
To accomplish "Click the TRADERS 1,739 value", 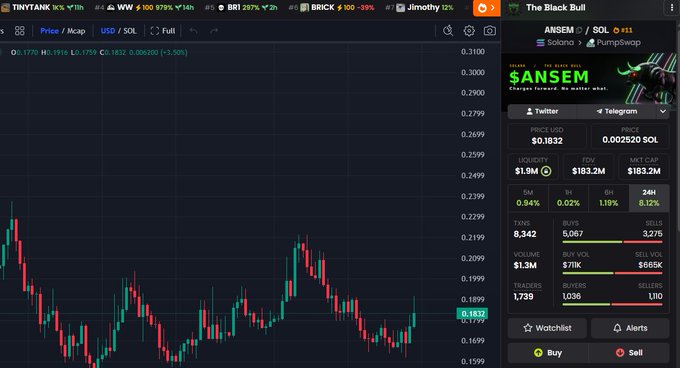I will [x=523, y=296].
